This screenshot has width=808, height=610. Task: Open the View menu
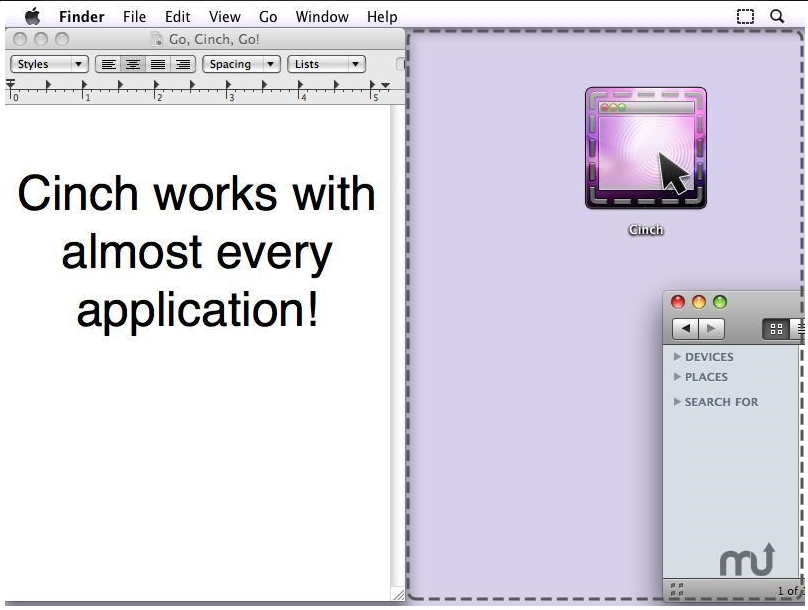click(x=225, y=17)
